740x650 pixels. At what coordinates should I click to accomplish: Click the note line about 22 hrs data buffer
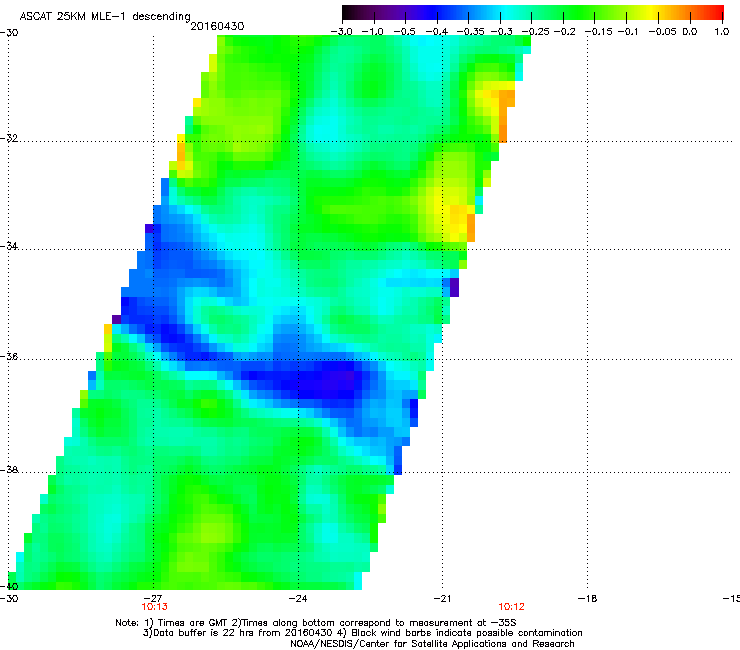pos(362,633)
